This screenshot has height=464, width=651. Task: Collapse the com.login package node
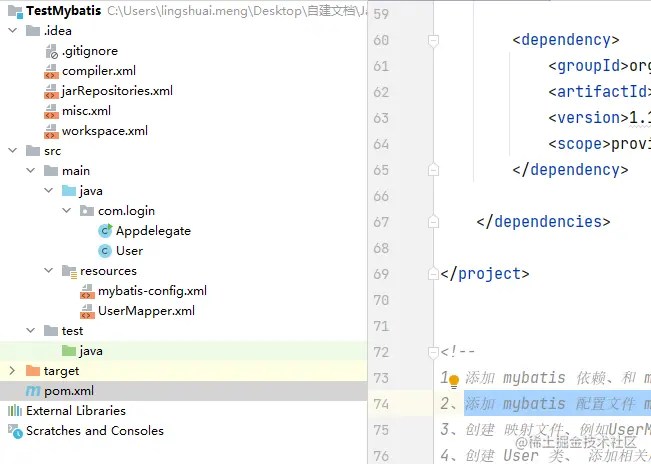point(66,210)
